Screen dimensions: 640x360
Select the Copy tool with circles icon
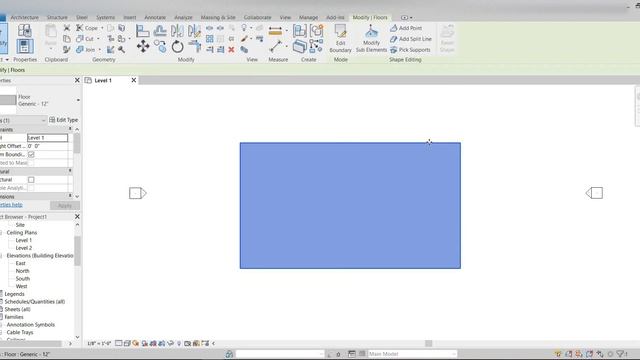click(x=160, y=47)
